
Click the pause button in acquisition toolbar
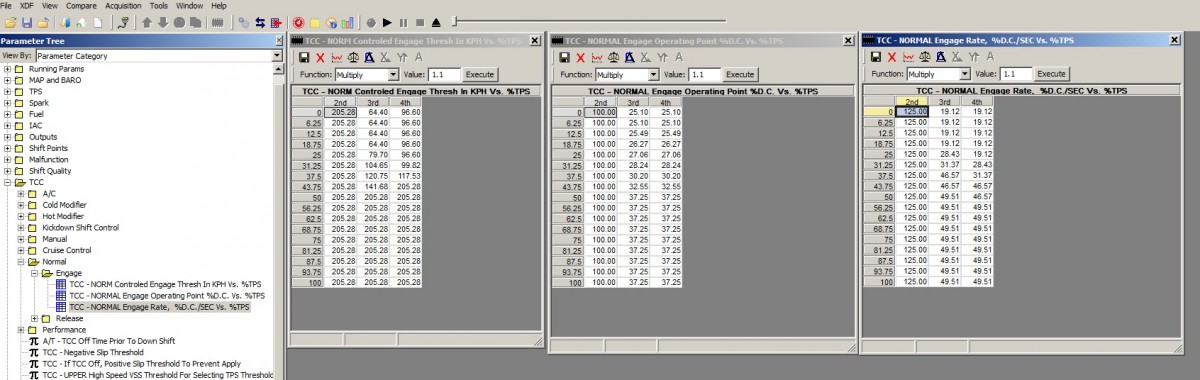pos(403,22)
